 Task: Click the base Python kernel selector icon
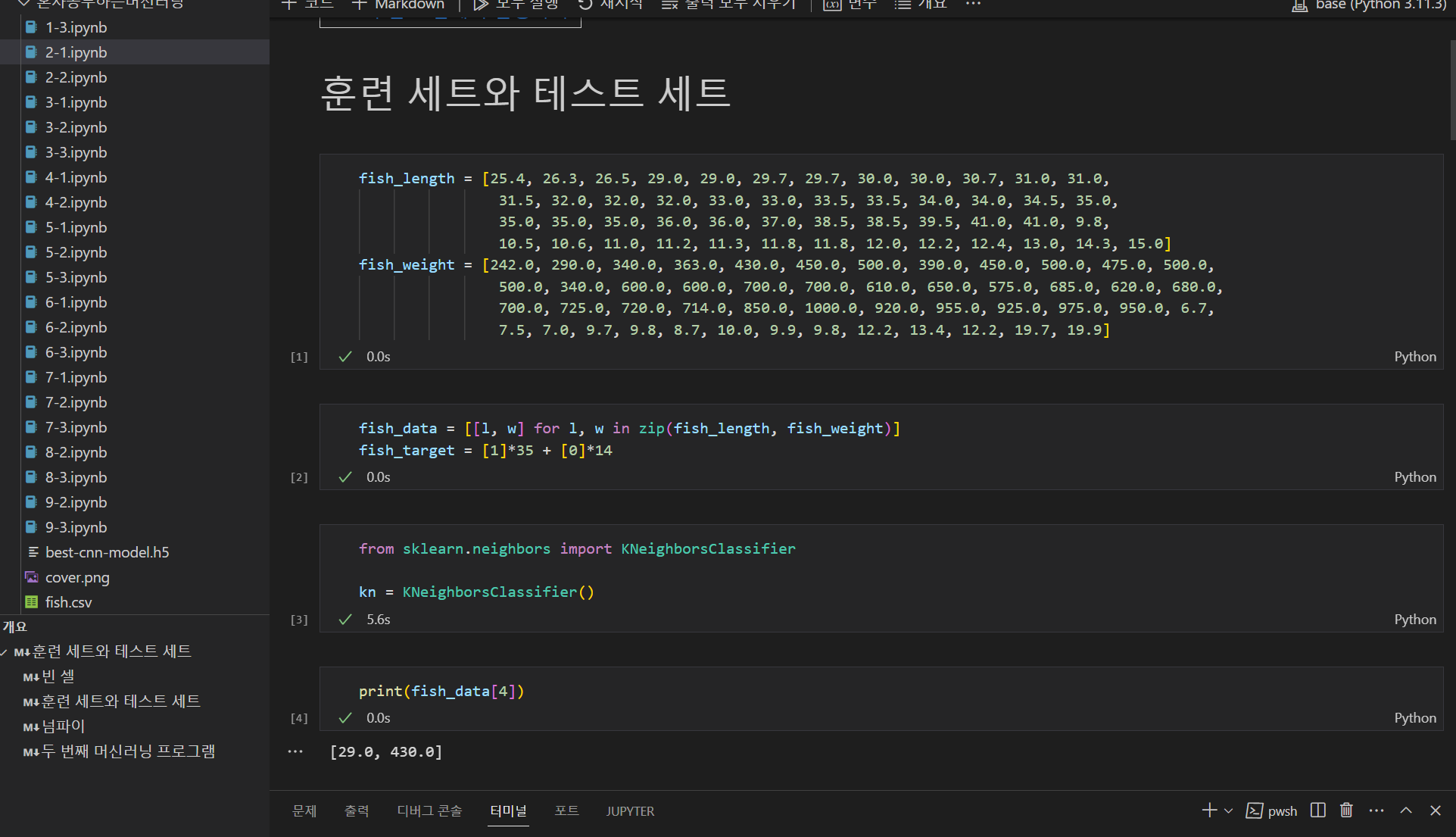pos(1299,5)
